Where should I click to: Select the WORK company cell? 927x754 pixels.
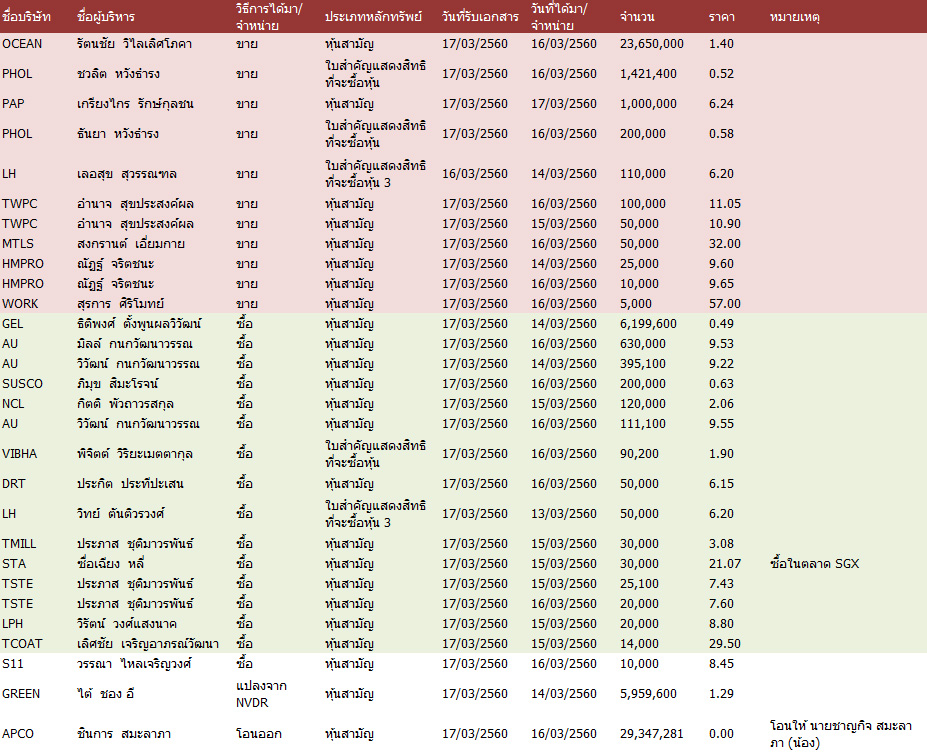[x=20, y=303]
